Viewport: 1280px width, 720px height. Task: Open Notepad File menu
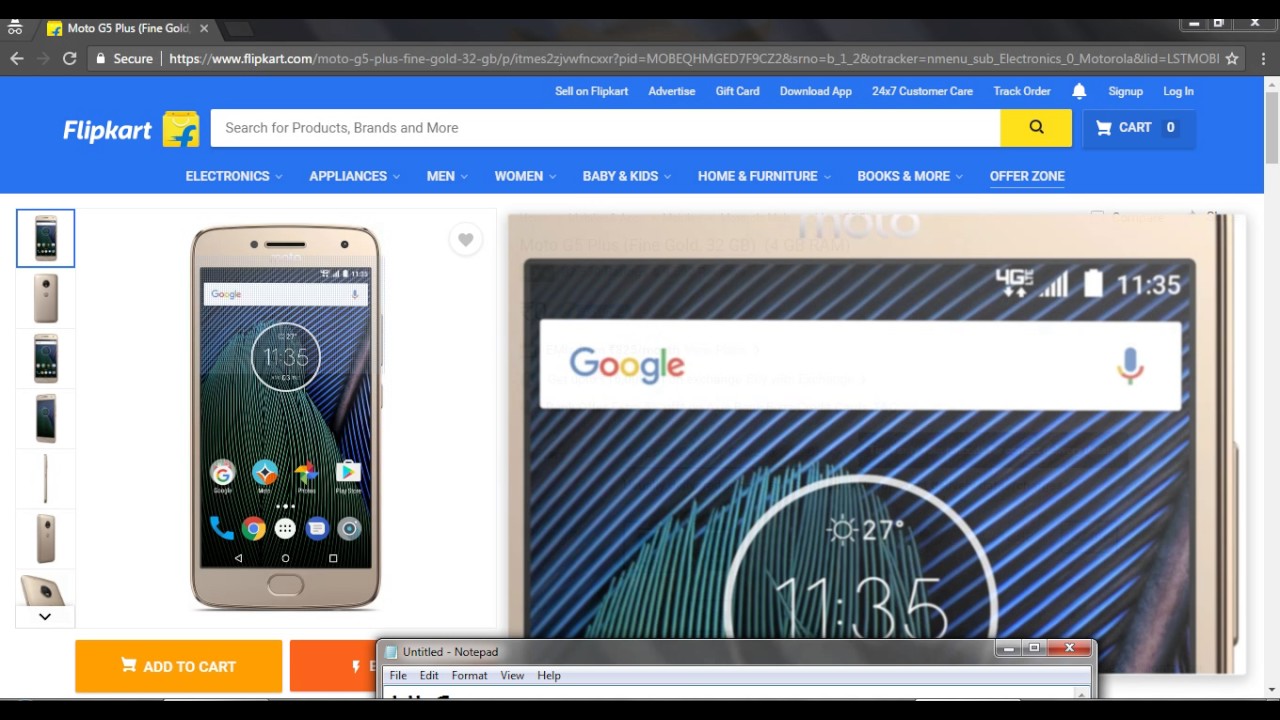point(398,676)
